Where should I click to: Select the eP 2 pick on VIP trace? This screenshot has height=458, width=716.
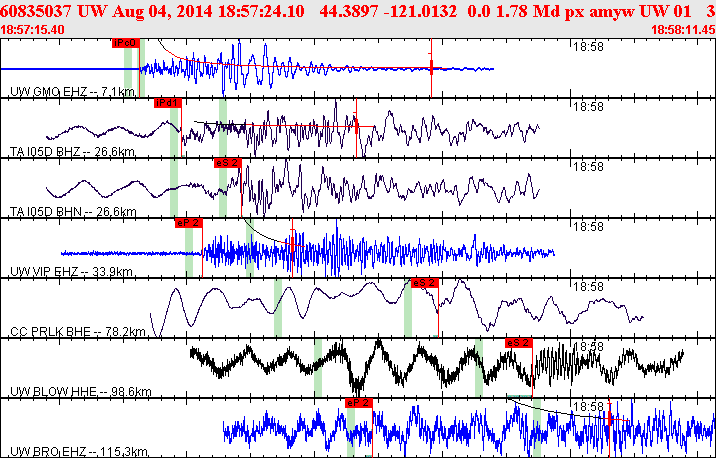click(x=188, y=223)
